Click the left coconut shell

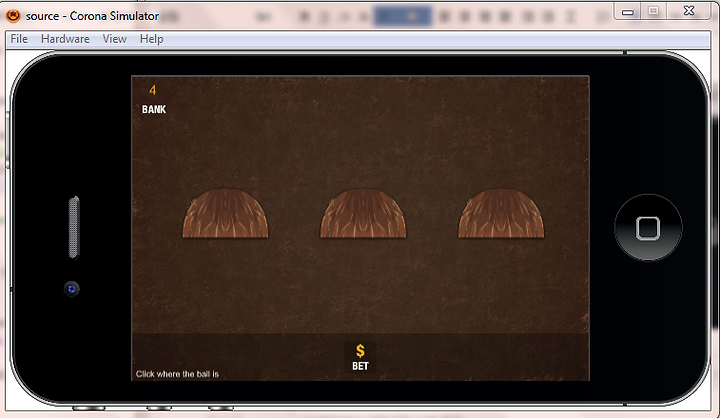[x=225, y=214]
